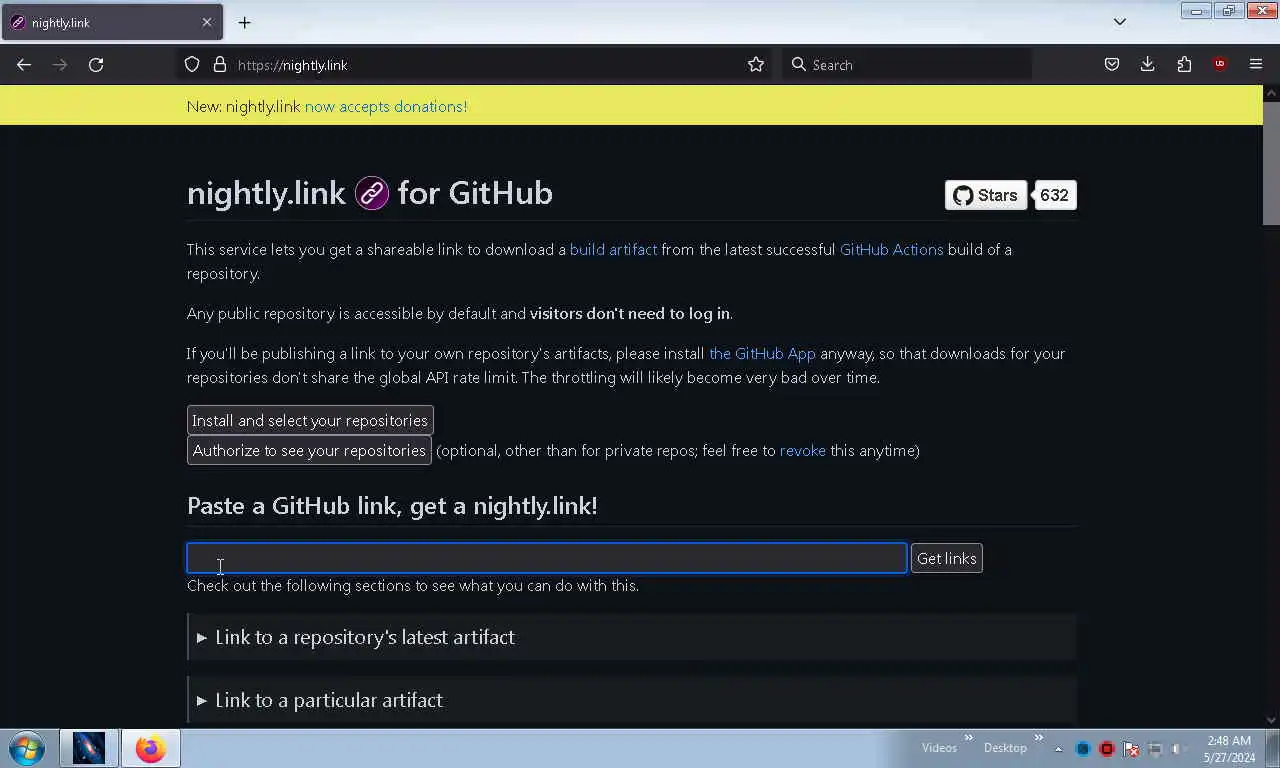Click the 'Get links' button
The image size is (1280, 768).
[947, 558]
